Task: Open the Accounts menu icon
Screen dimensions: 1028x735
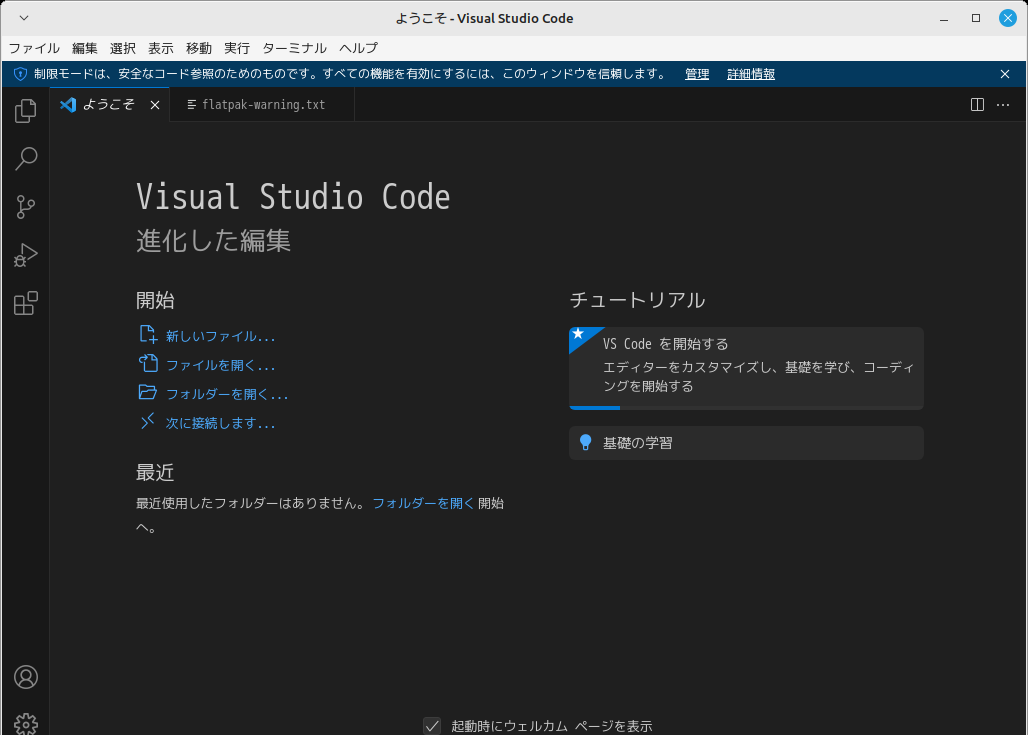Action: 26,677
